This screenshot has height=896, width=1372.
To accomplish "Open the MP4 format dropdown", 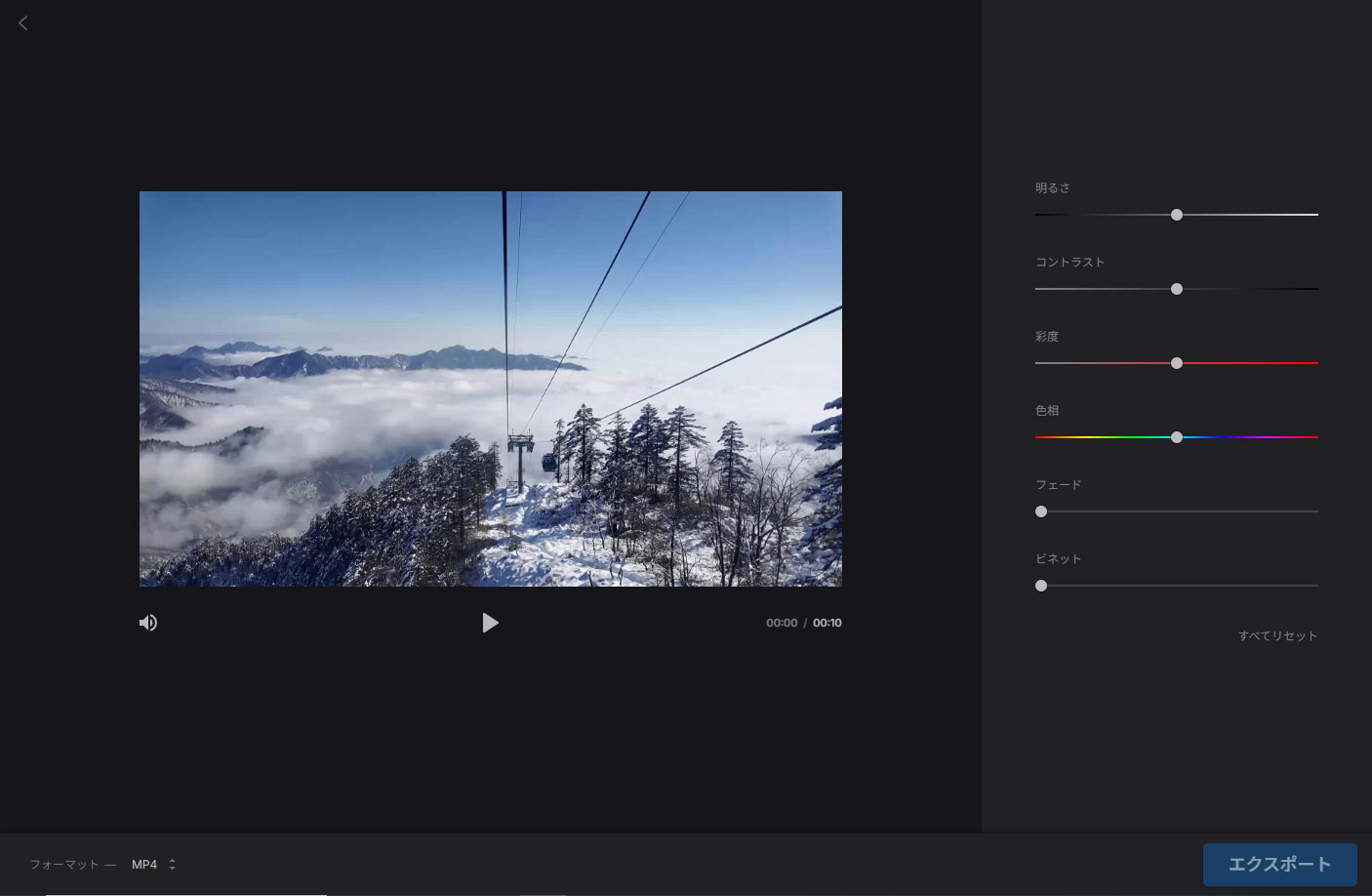I will pos(154,864).
